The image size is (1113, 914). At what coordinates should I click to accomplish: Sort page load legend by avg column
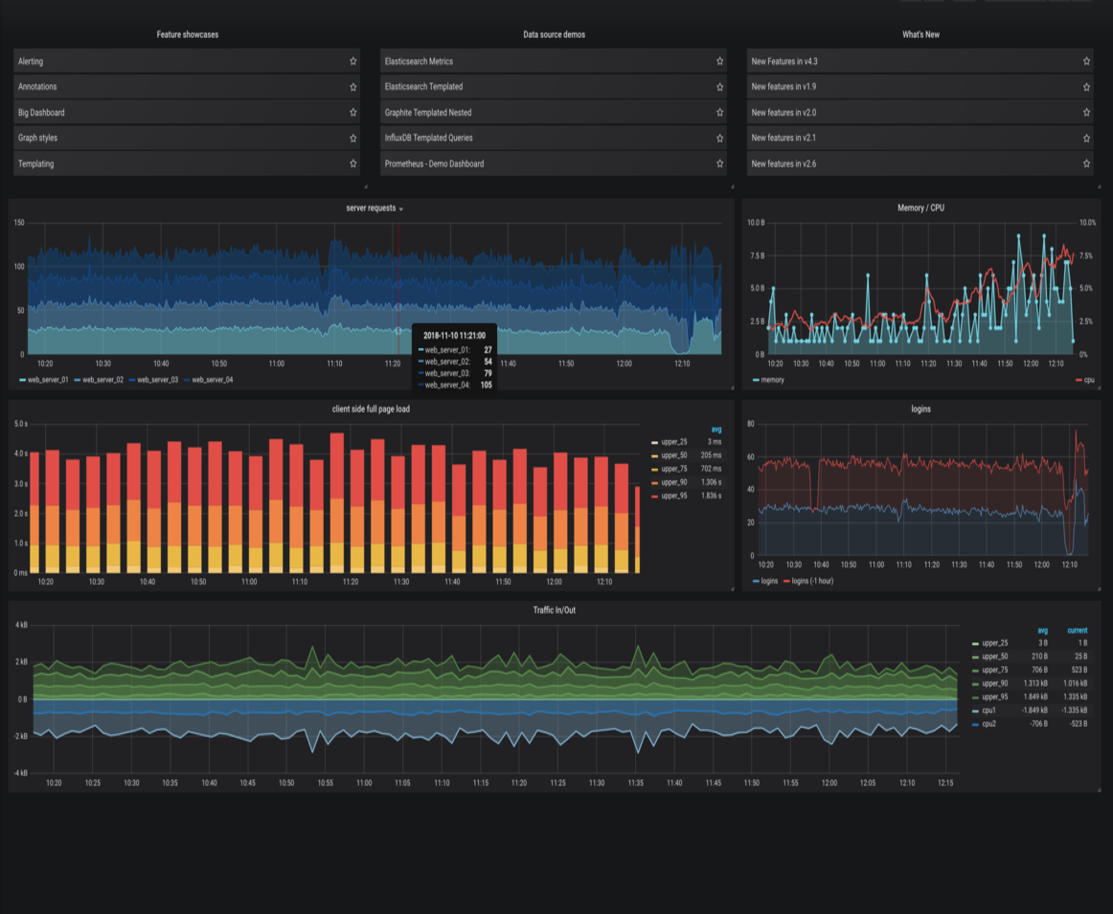pyautogui.click(x=715, y=430)
